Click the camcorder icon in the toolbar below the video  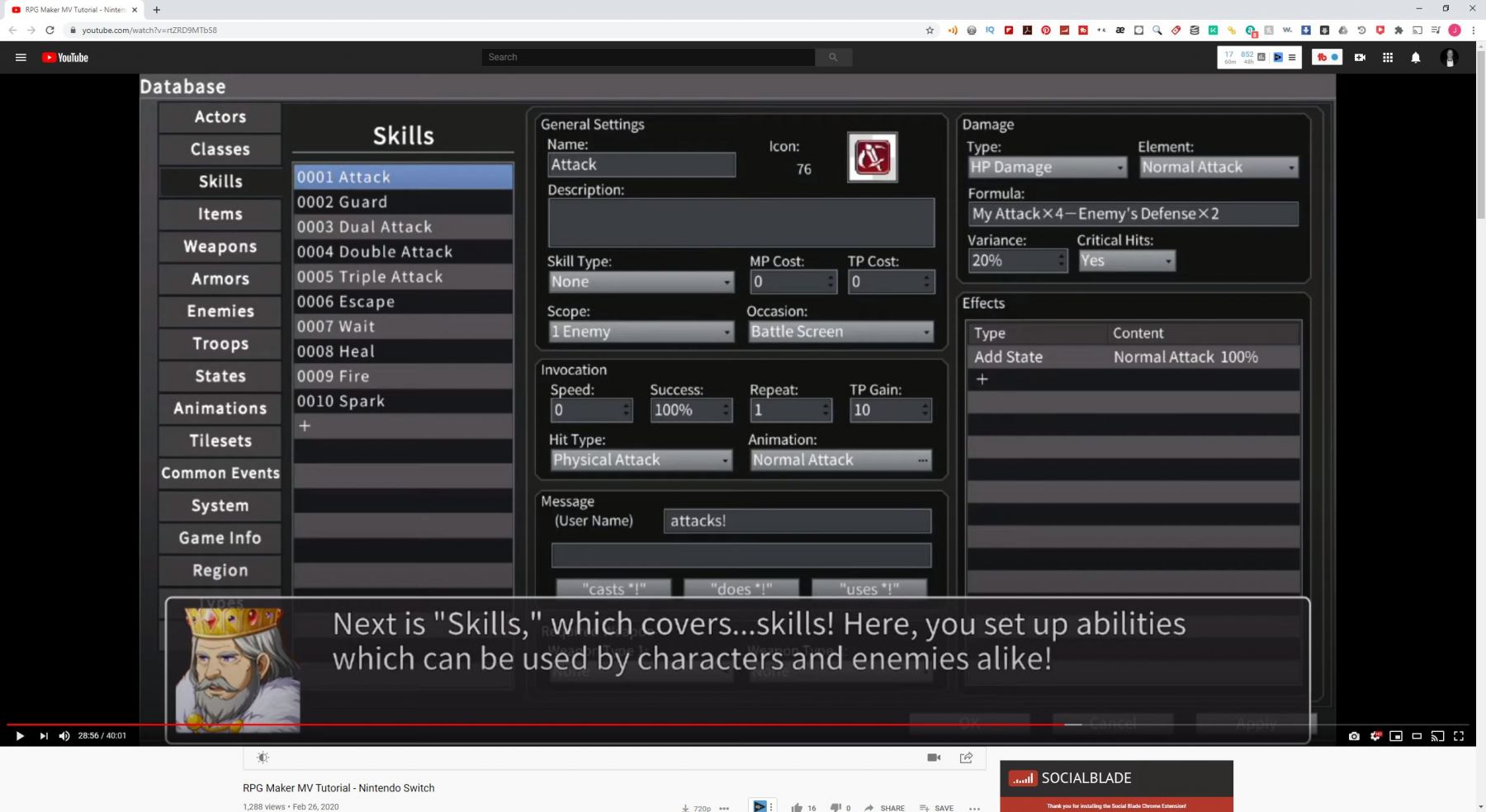934,758
